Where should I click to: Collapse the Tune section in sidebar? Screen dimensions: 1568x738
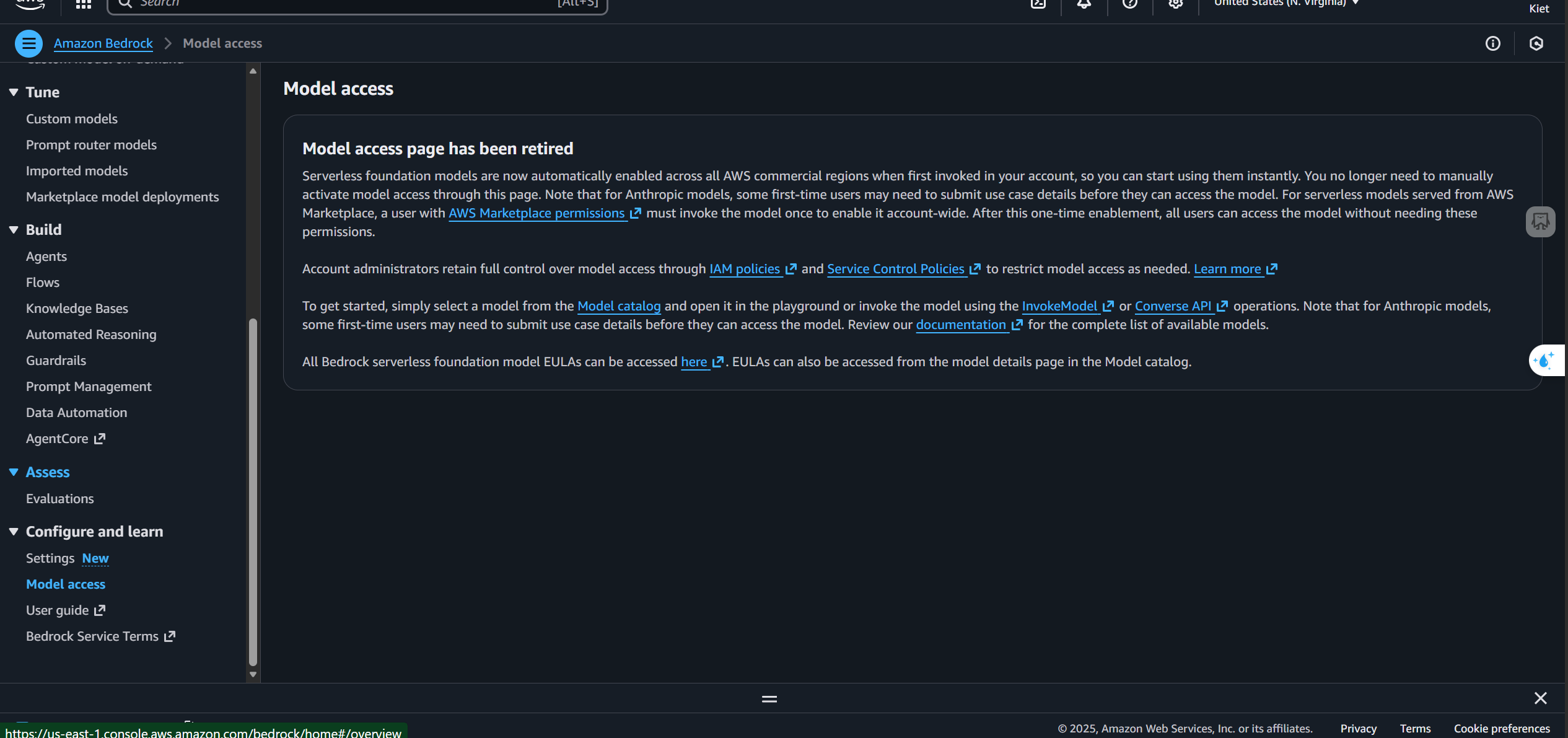coord(14,92)
